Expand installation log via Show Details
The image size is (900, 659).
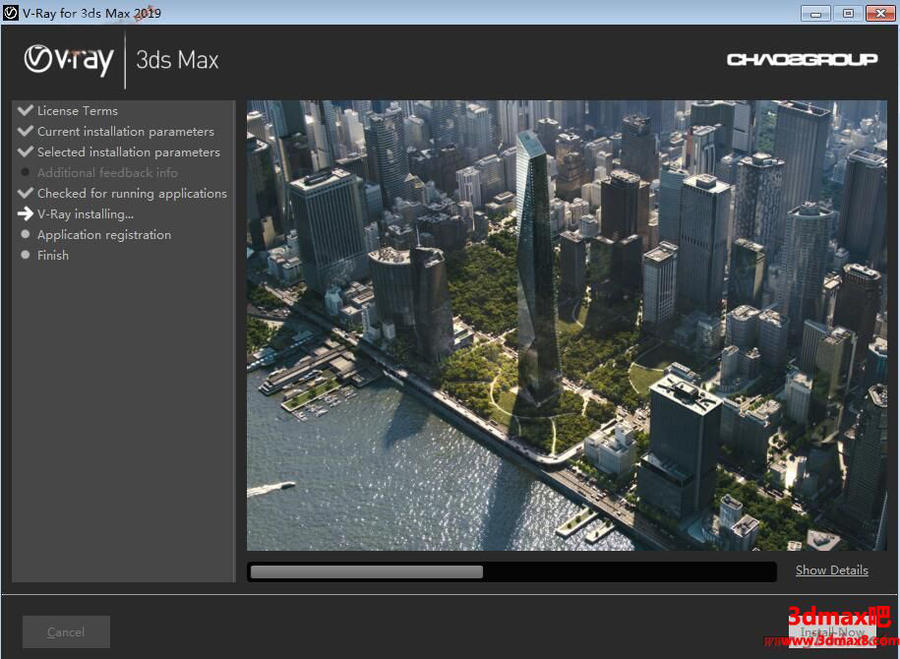pos(831,570)
